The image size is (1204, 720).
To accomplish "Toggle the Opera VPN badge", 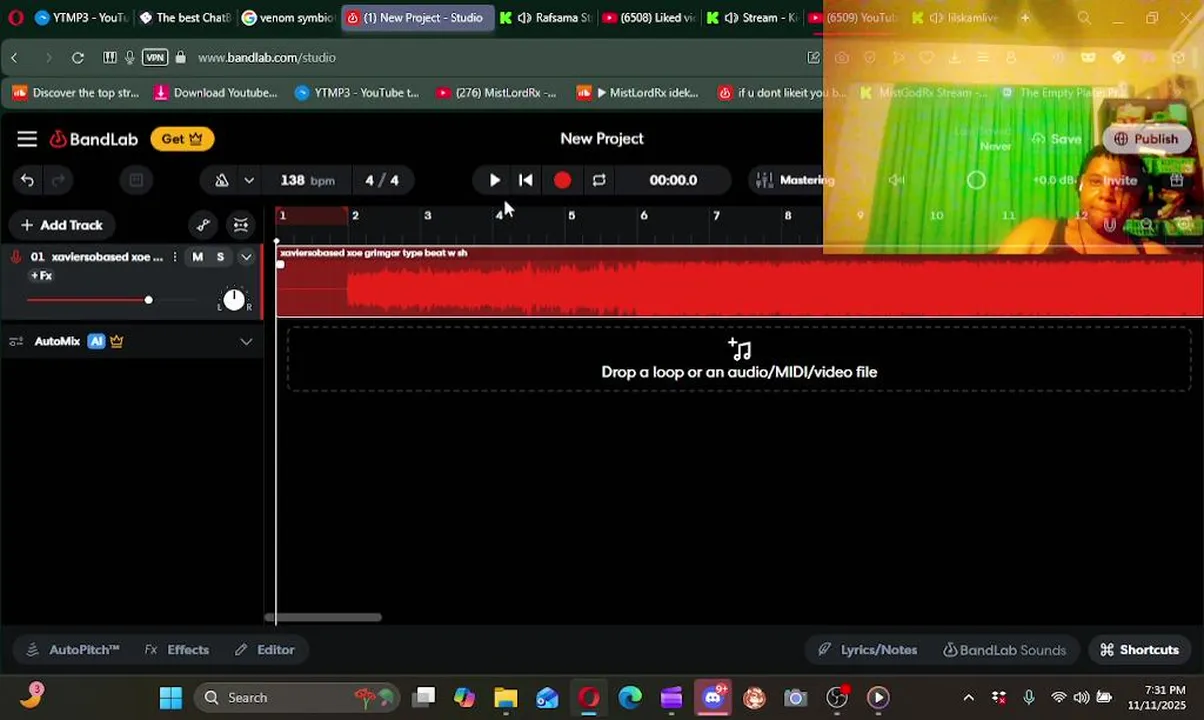I will point(155,58).
